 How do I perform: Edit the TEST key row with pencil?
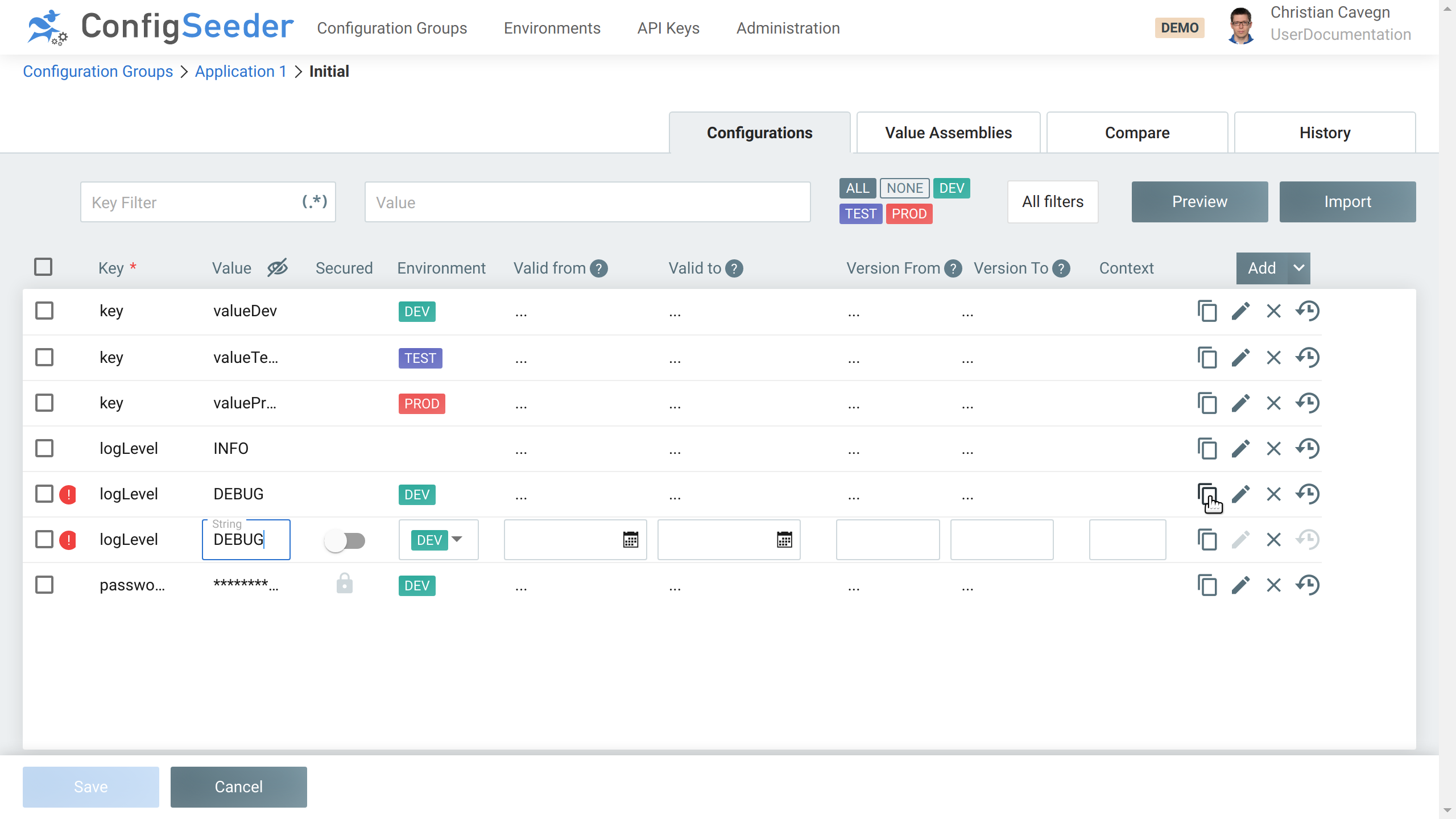(x=1240, y=358)
